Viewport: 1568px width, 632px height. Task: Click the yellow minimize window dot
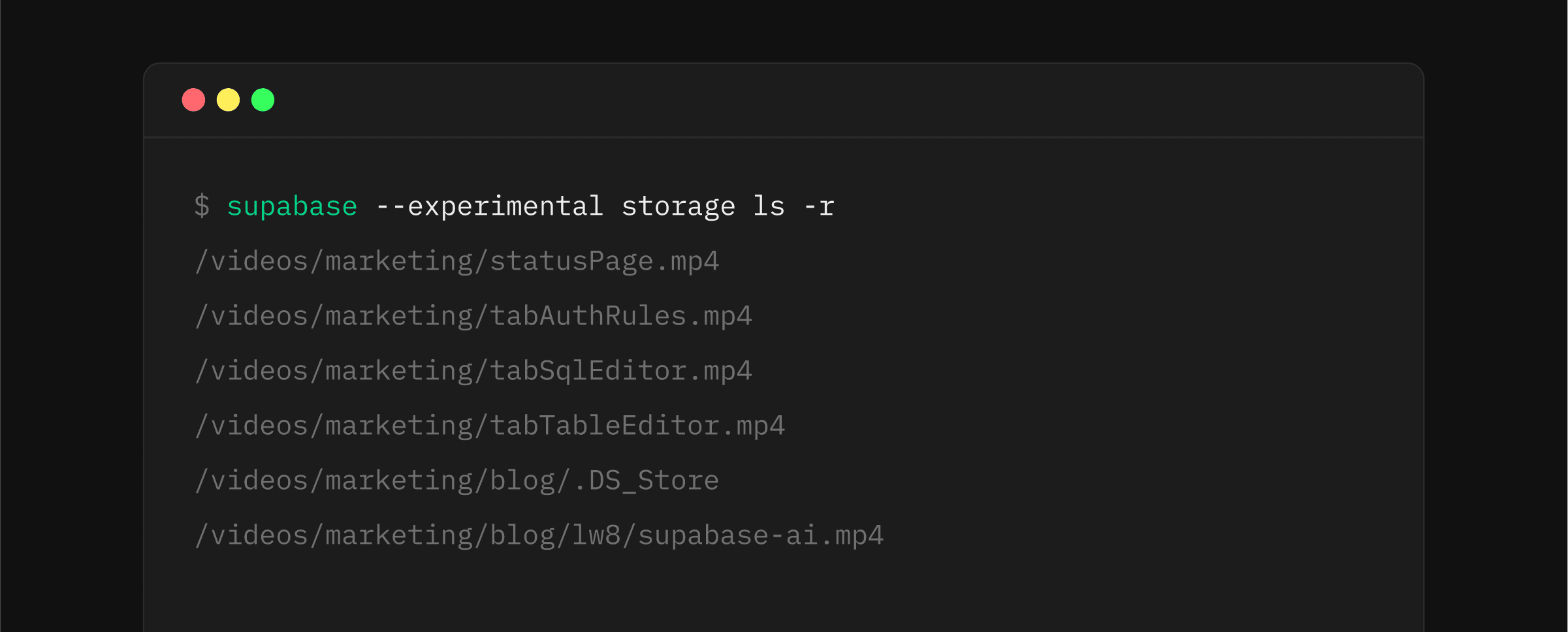228,100
